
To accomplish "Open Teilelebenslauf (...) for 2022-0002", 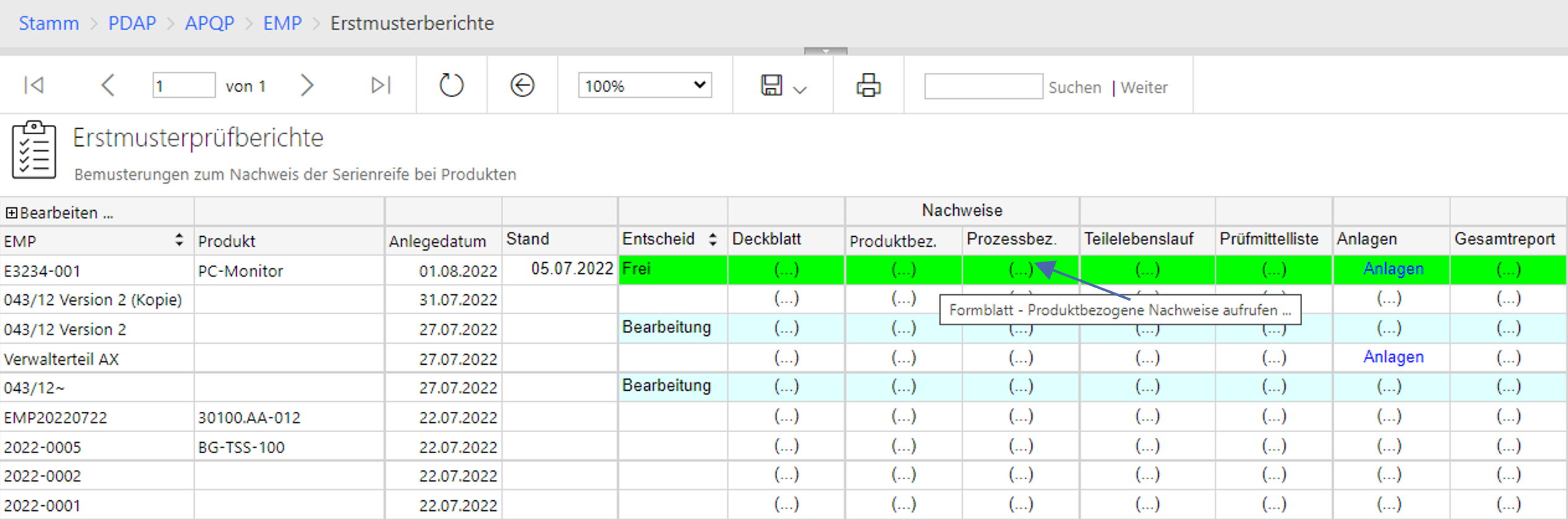I will point(1148,475).
